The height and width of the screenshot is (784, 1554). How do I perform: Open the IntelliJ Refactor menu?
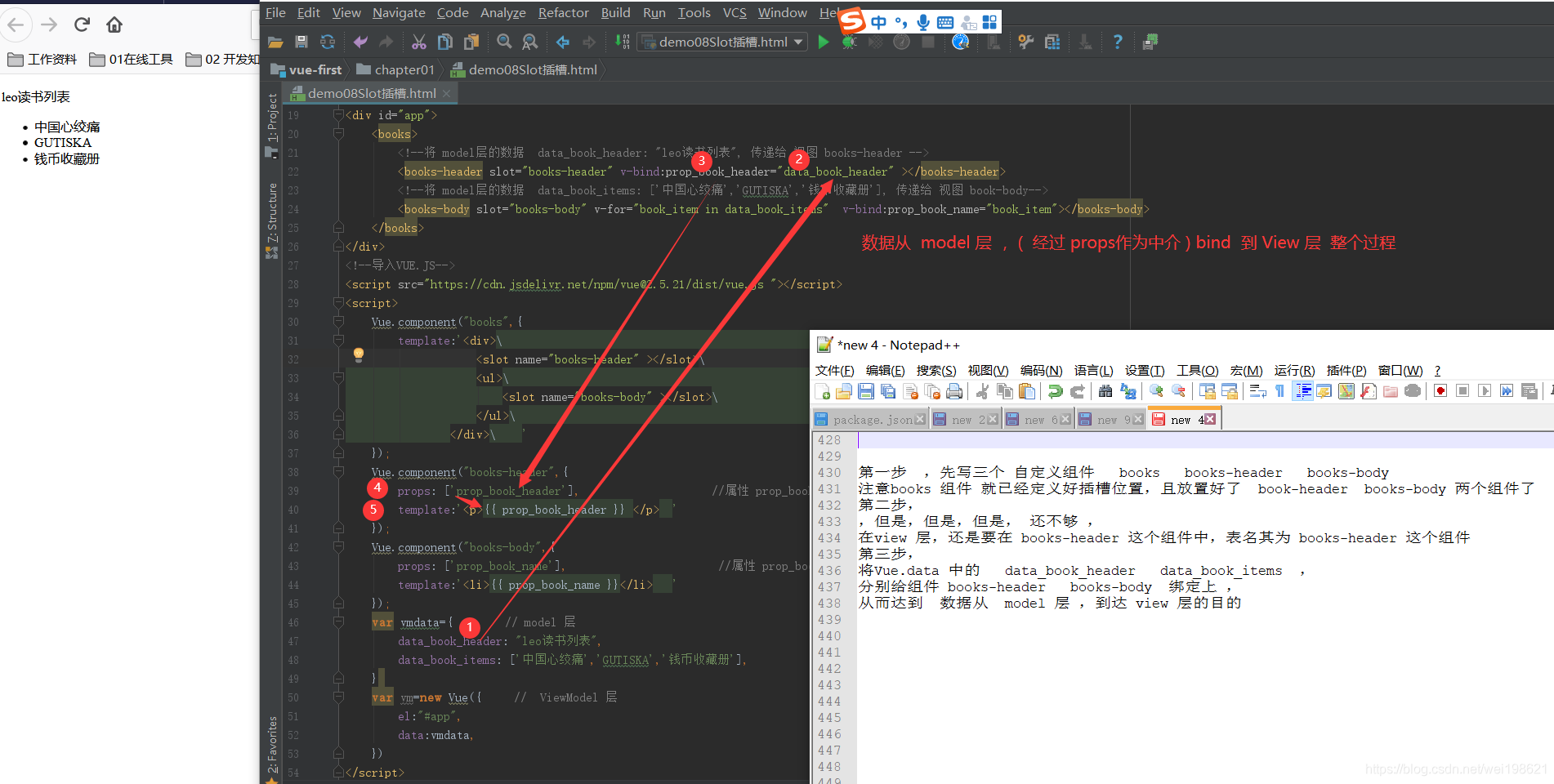[x=563, y=12]
